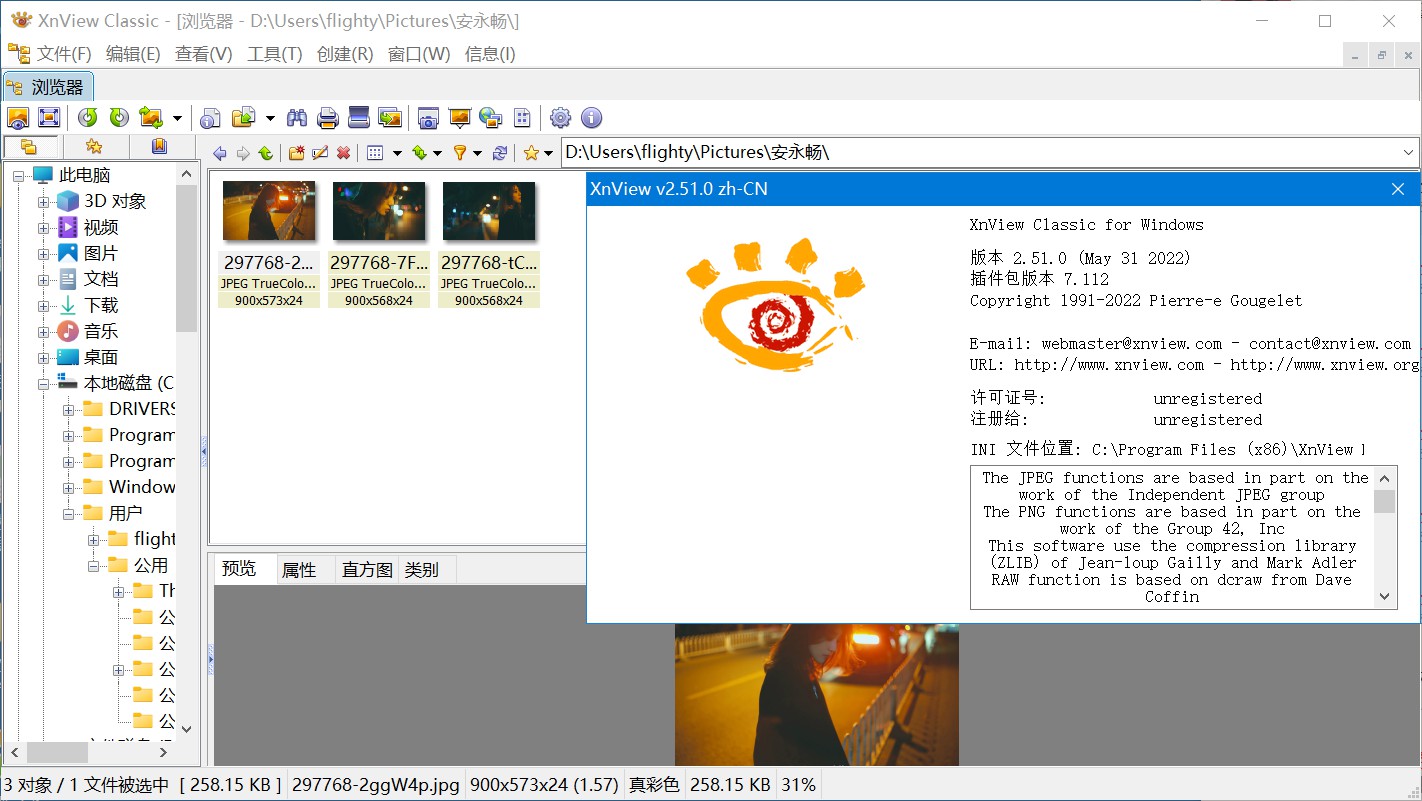Viewport: 1422px width, 801px height.
Task: Switch to categories book panel tab
Action: [x=159, y=147]
